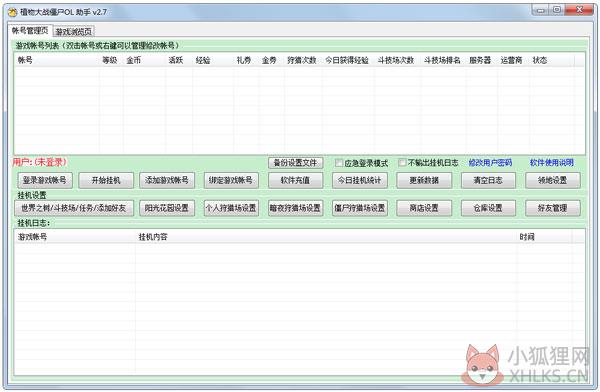
Task: Click the 备份设置文件 button
Action: coord(295,163)
